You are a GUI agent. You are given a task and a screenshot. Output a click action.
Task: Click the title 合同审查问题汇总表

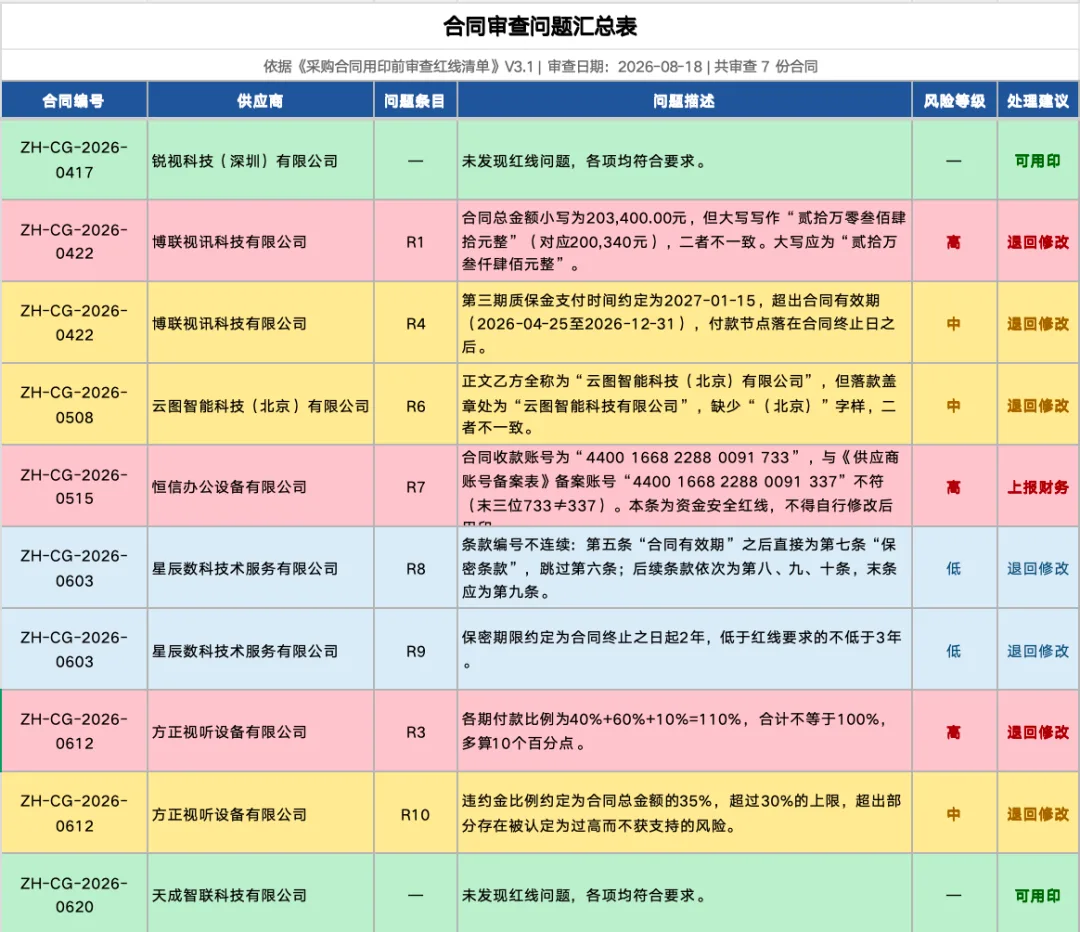pyautogui.click(x=540, y=26)
